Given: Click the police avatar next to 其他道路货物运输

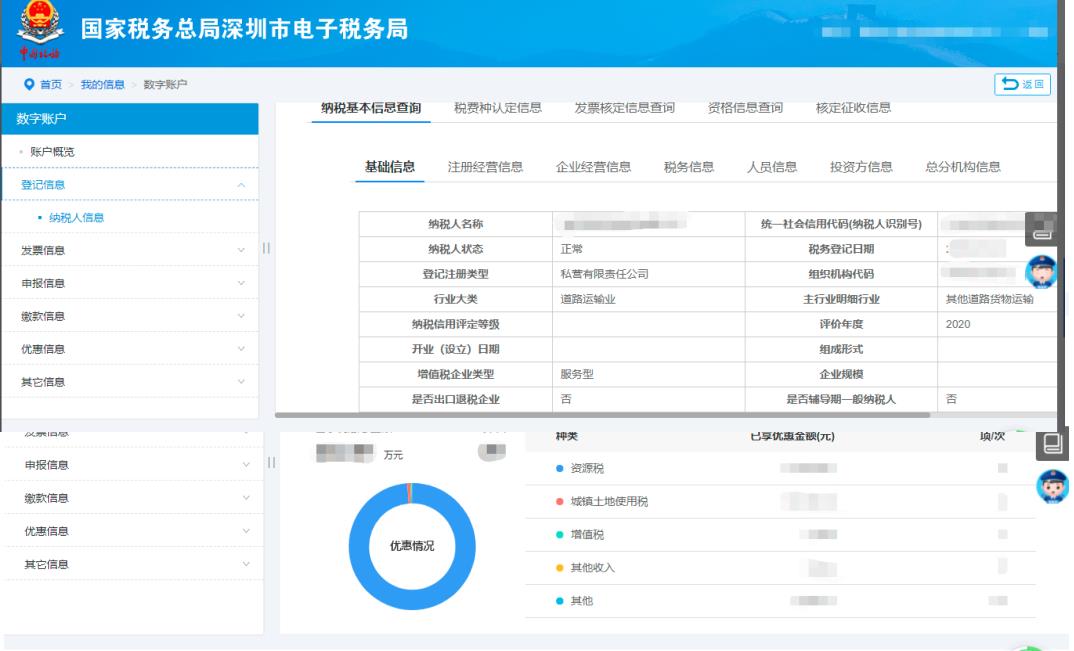Looking at the screenshot, I should coord(1045,273).
